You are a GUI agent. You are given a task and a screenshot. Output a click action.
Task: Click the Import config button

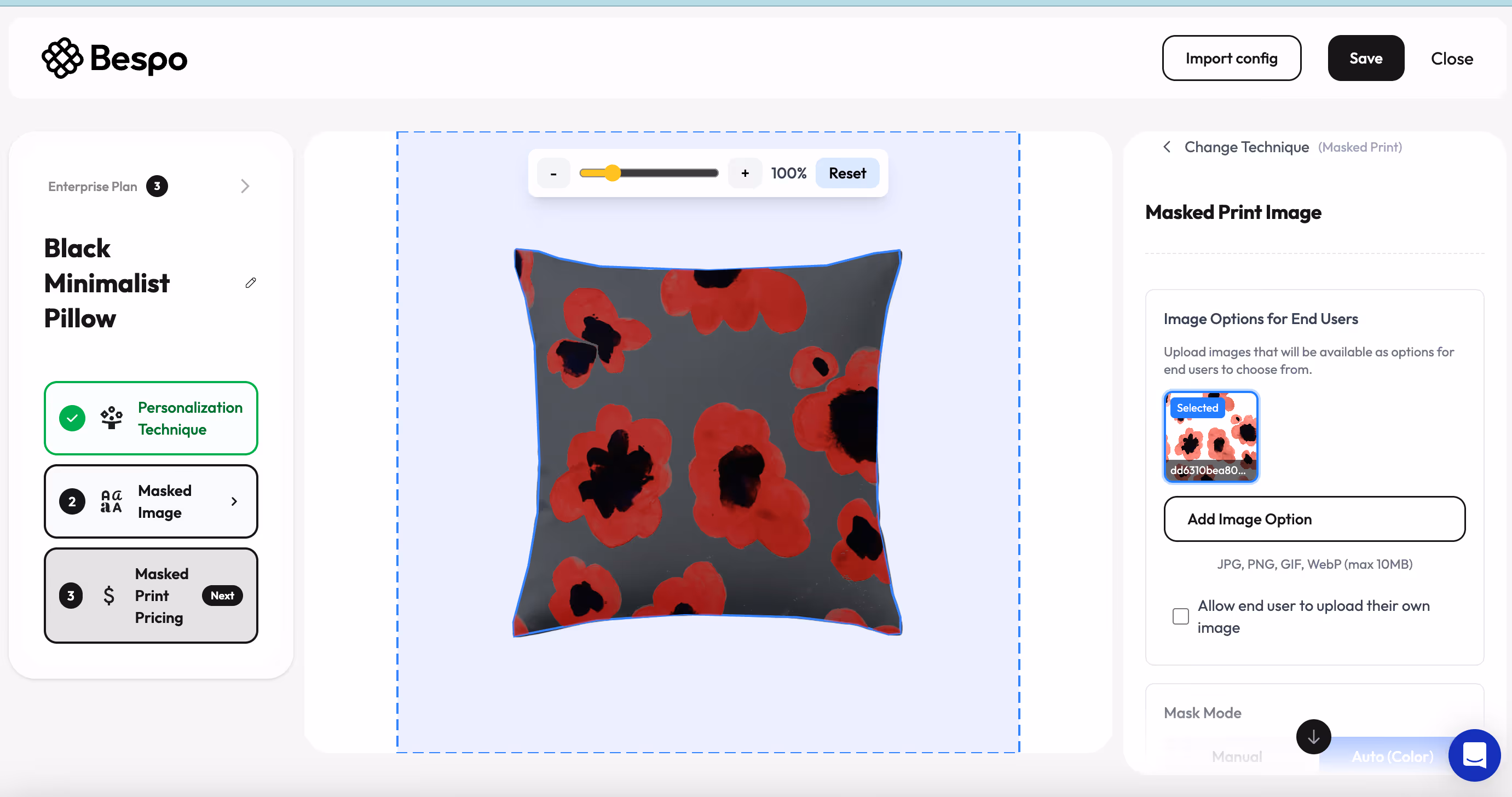[1231, 58]
